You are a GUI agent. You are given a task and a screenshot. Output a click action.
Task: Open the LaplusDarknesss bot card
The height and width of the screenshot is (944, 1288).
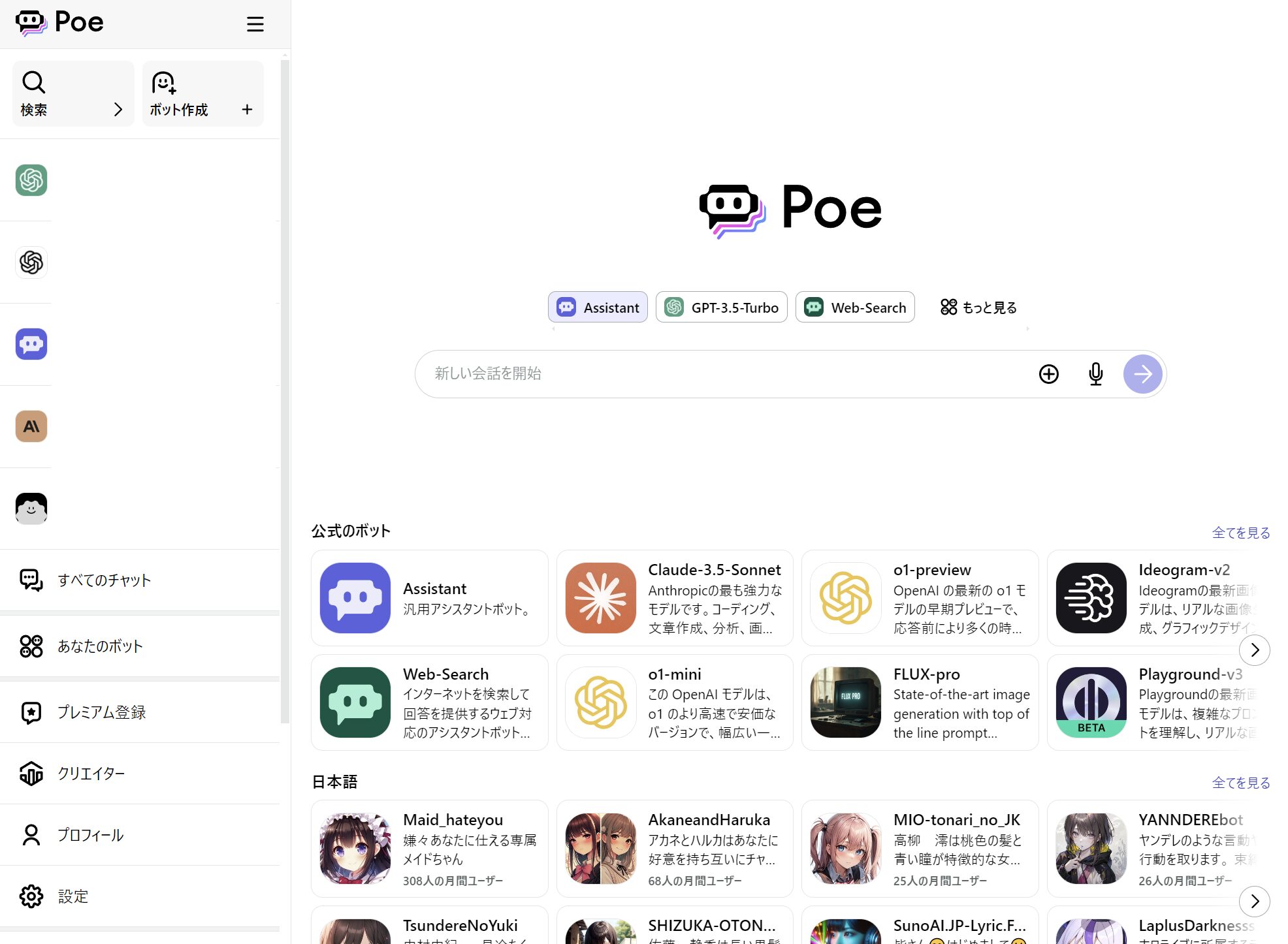(x=1153, y=925)
